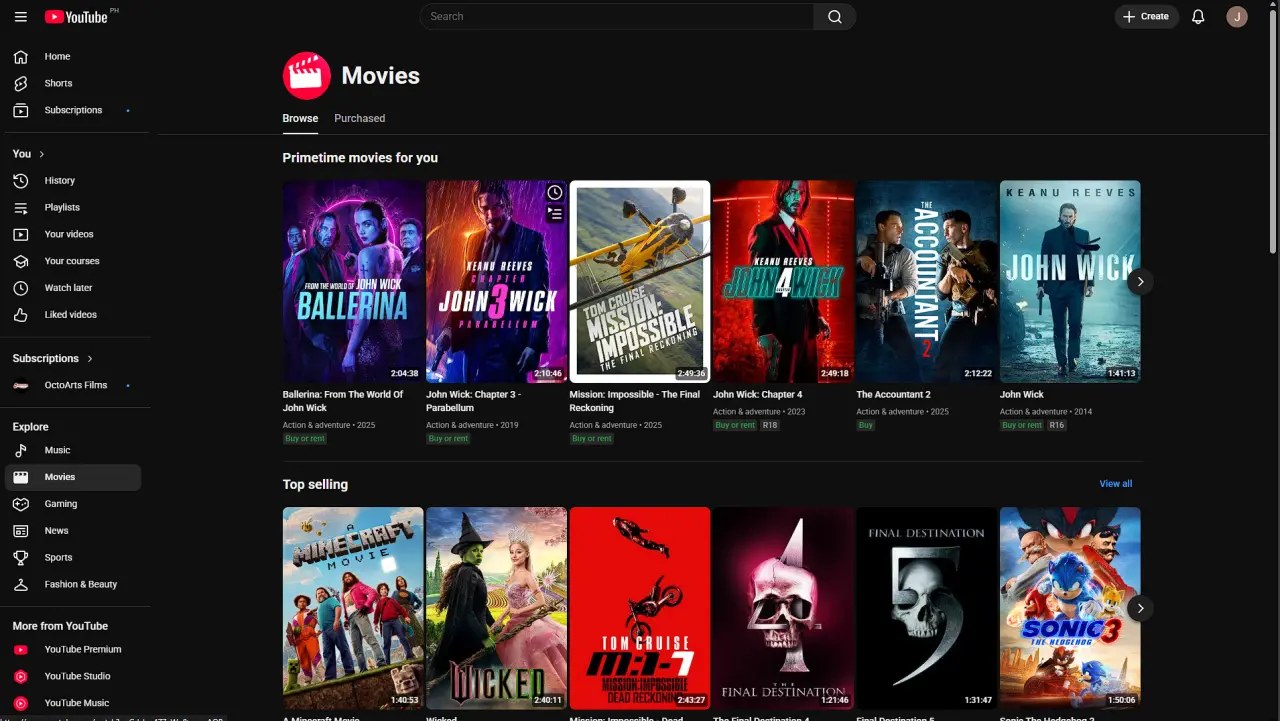Open the Ballerina movie poster
The width and height of the screenshot is (1280, 721).
click(353, 282)
